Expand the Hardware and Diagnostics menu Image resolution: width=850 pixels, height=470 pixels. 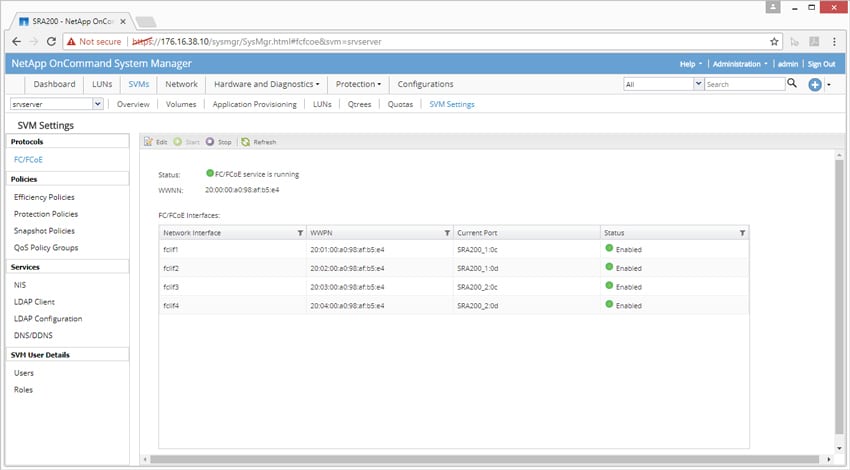point(267,84)
